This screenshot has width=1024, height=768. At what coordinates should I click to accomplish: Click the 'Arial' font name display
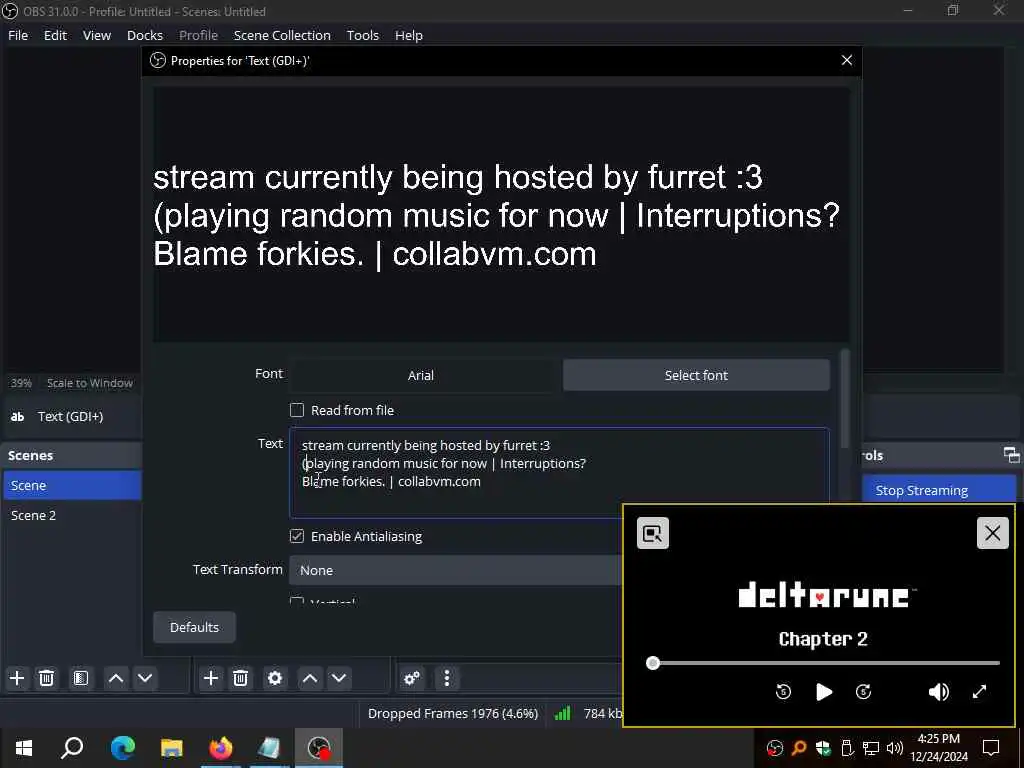[x=421, y=375]
